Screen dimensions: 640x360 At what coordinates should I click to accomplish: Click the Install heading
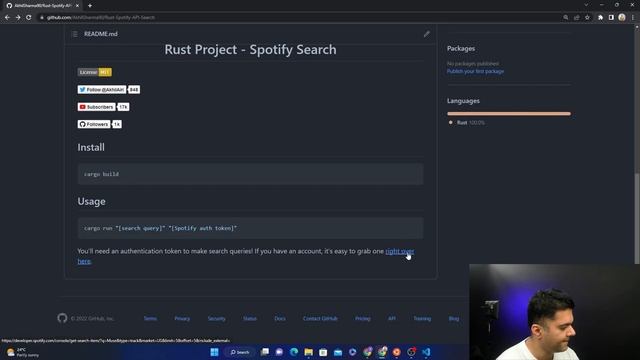91,147
